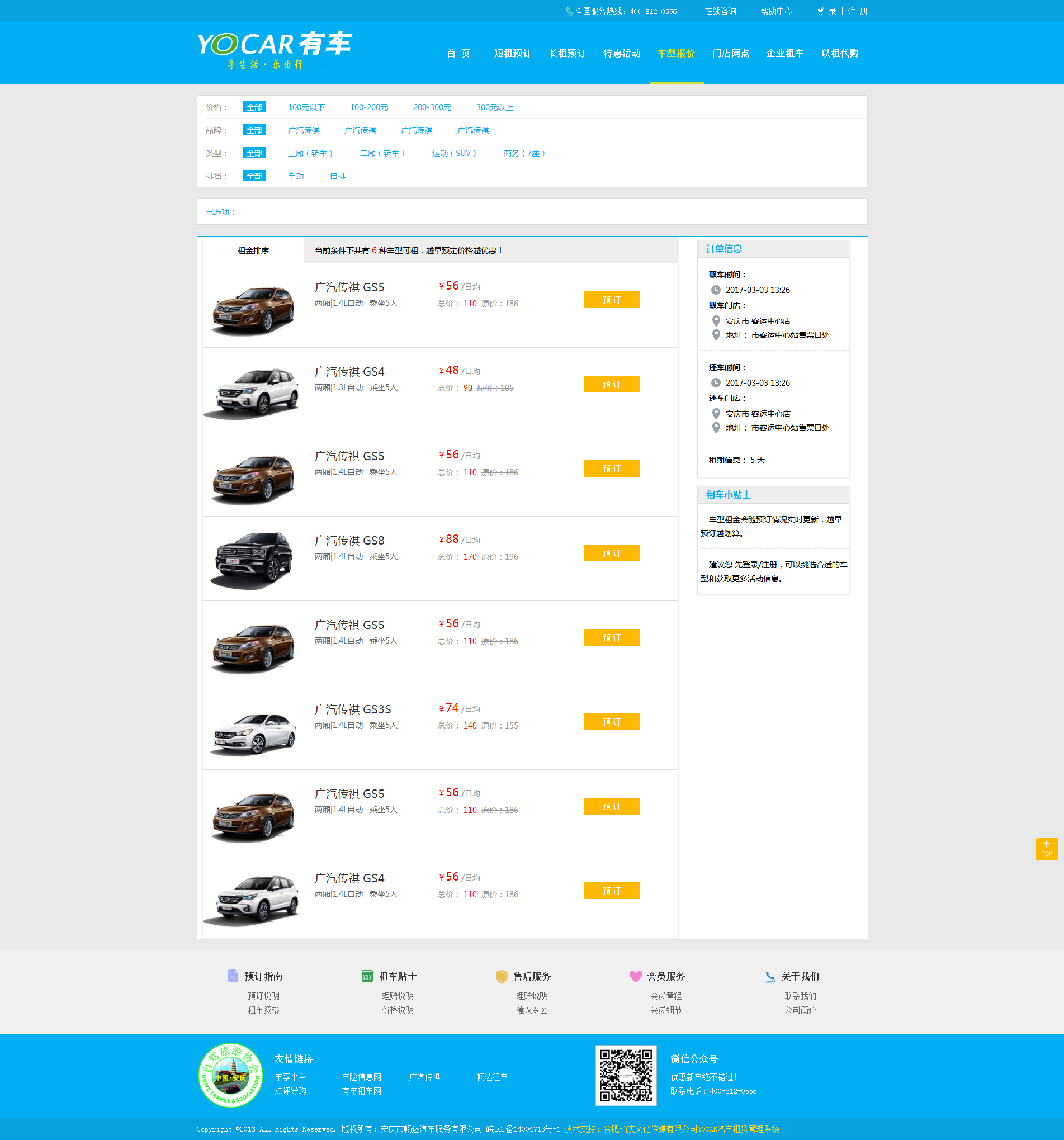Select the 全部 chip in the 类型 row

tap(254, 153)
